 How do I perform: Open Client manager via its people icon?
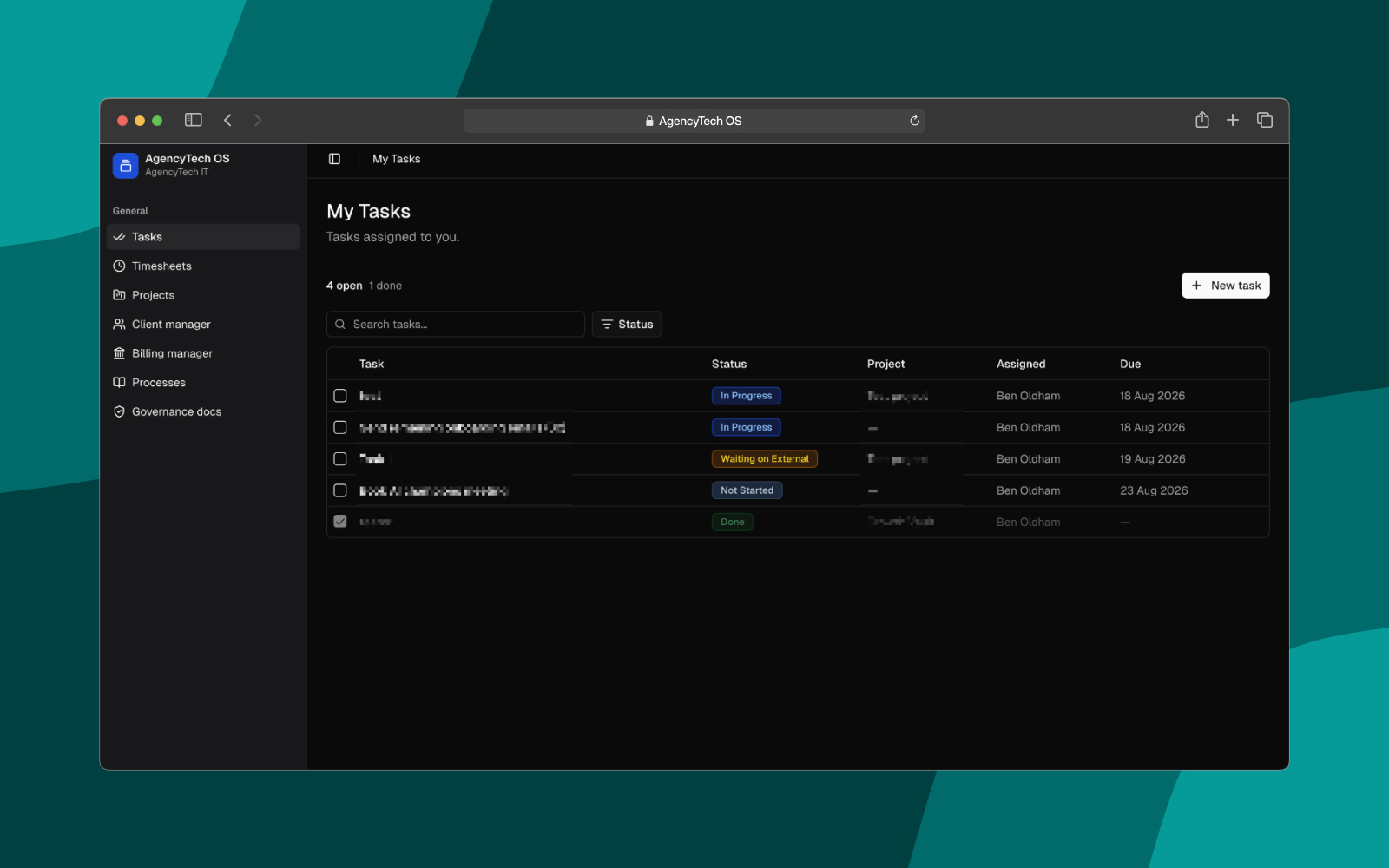tap(119, 325)
